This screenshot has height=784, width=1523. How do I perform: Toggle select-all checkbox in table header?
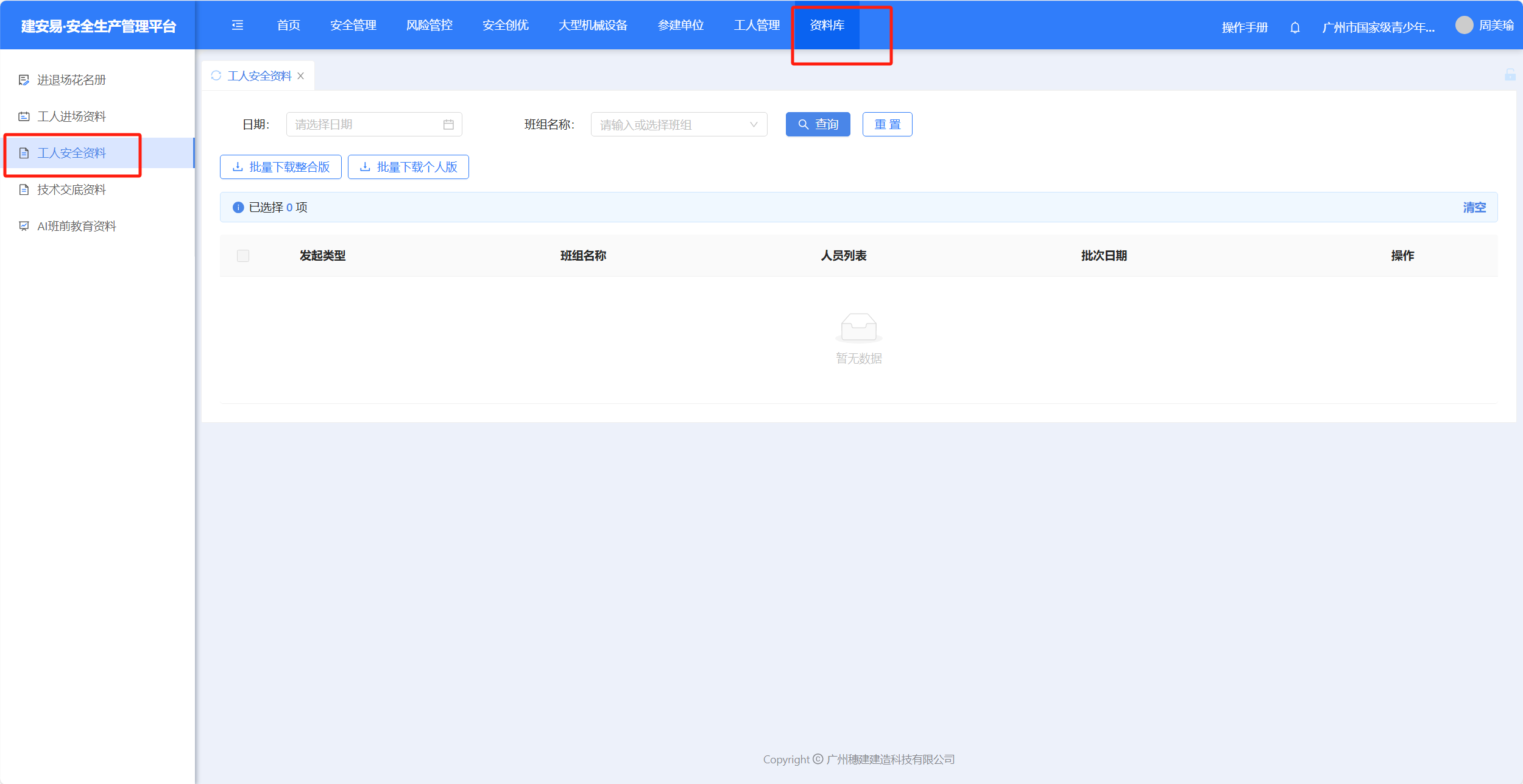click(243, 256)
